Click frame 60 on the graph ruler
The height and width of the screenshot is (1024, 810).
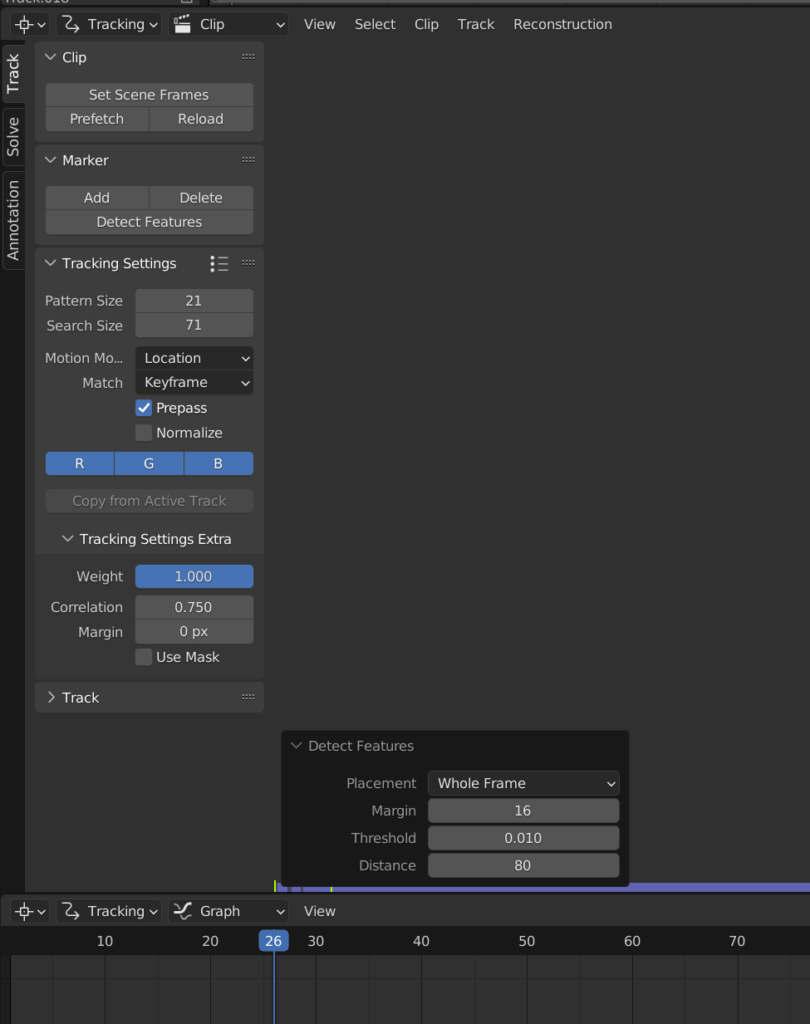click(x=632, y=941)
